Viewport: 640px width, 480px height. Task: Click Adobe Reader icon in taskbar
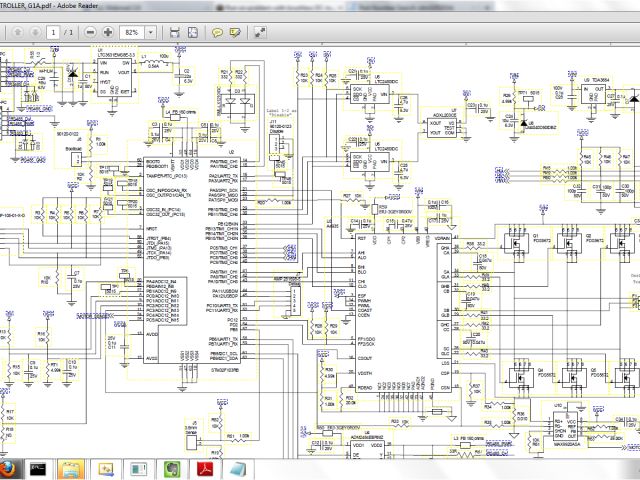pyautogui.click(x=204, y=468)
